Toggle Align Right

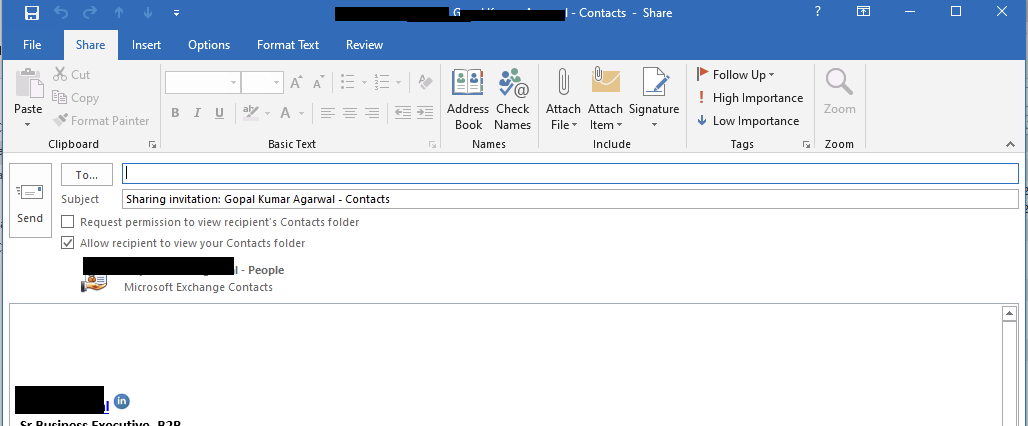(x=372, y=113)
